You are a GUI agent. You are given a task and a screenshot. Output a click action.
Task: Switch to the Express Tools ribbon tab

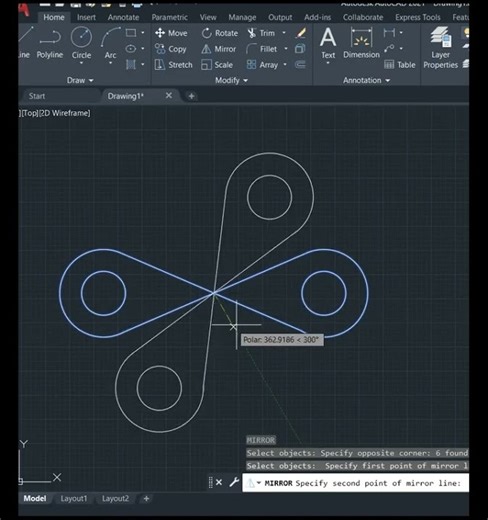pyautogui.click(x=418, y=17)
